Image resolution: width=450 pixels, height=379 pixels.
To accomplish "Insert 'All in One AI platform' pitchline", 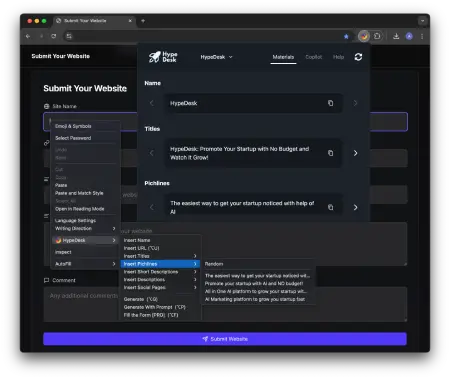I will [257, 291].
